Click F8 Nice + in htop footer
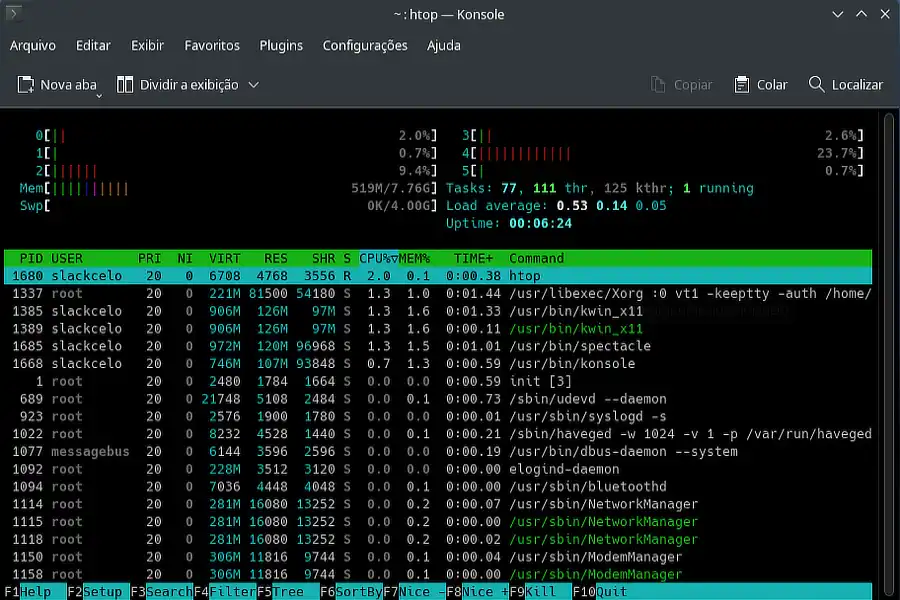The image size is (900, 600). pos(477,591)
